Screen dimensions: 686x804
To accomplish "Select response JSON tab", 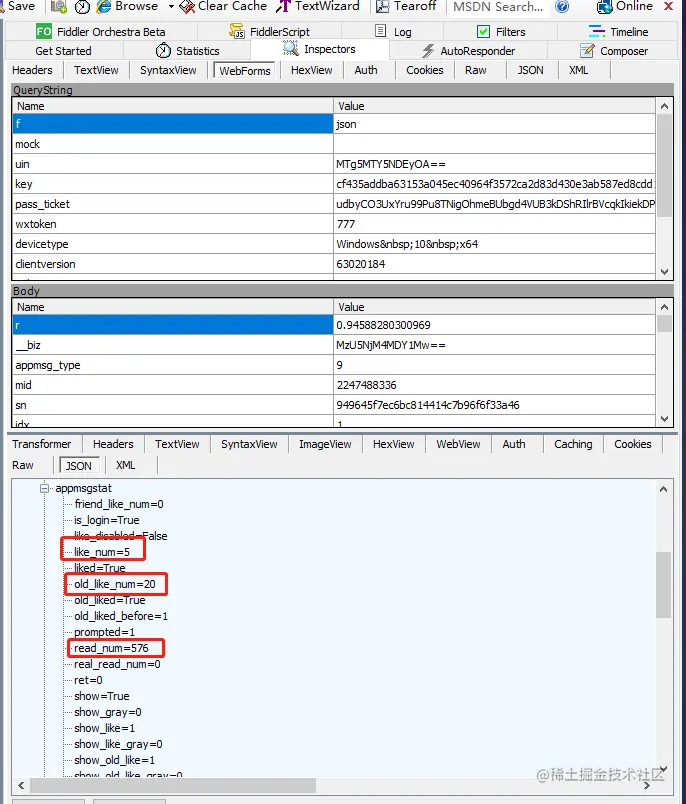I will [78, 466].
